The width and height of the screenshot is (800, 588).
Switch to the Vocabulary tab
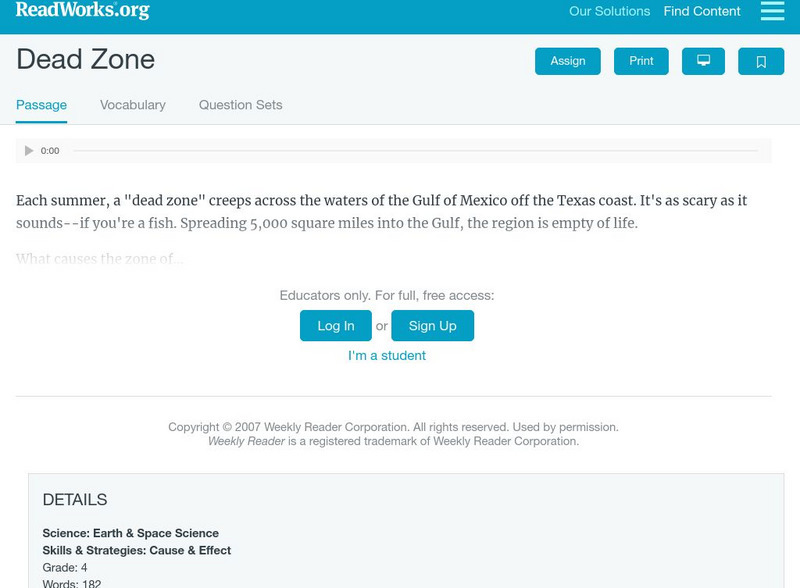point(132,104)
